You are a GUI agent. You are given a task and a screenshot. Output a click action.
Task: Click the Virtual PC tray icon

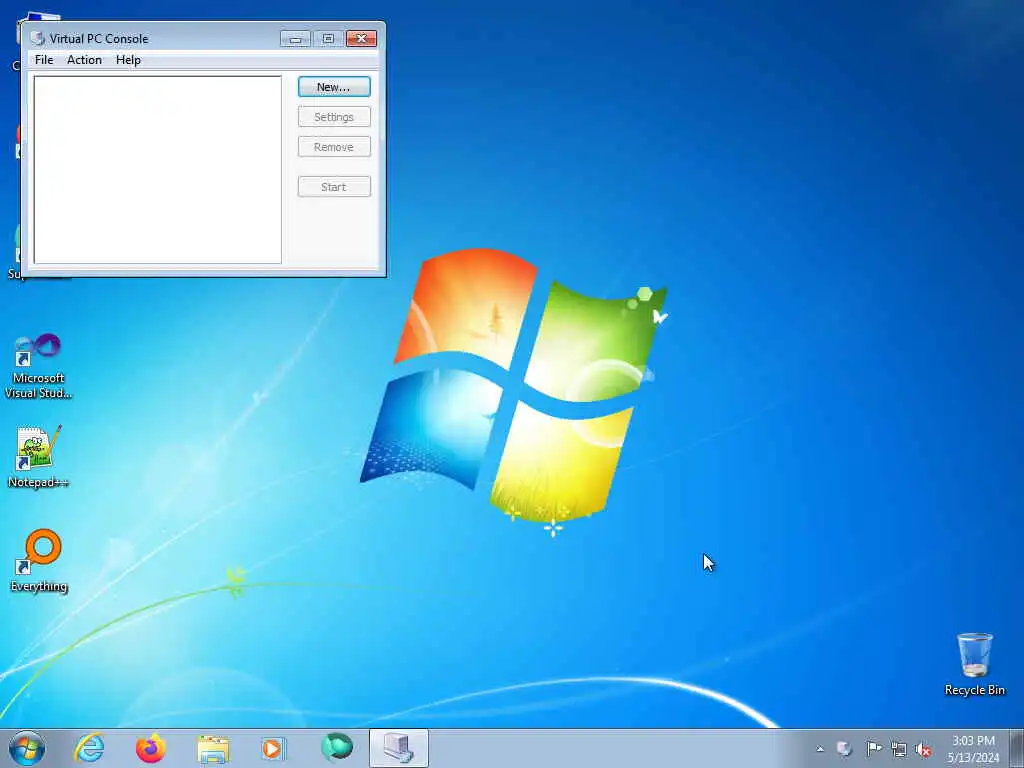(x=844, y=749)
